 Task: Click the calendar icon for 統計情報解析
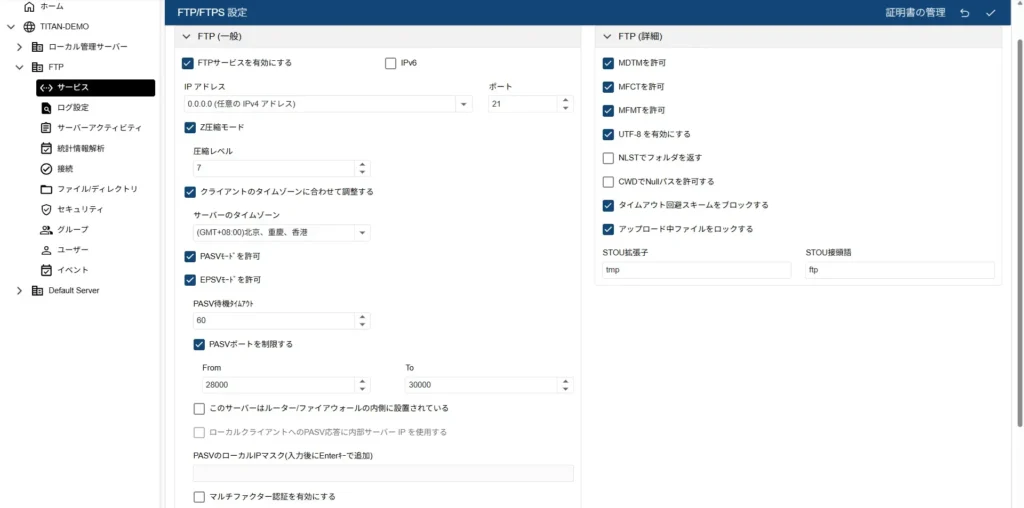coord(46,148)
